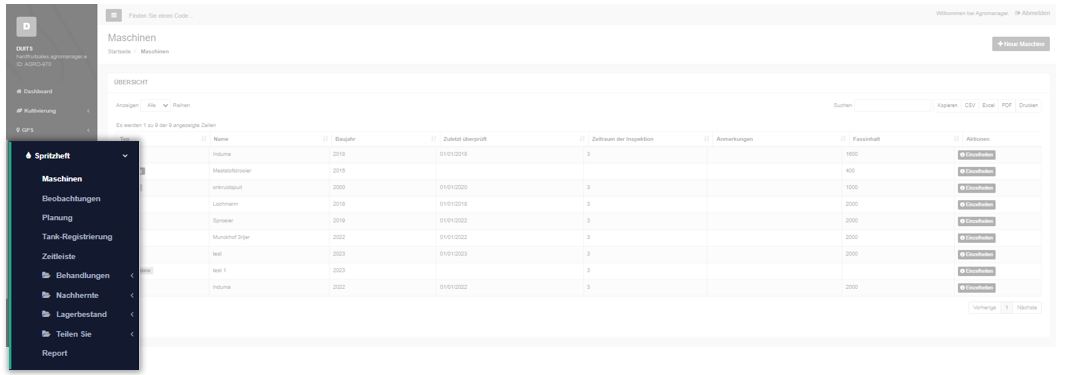Open Maschinen in the Spritzheft menu

(x=62, y=179)
